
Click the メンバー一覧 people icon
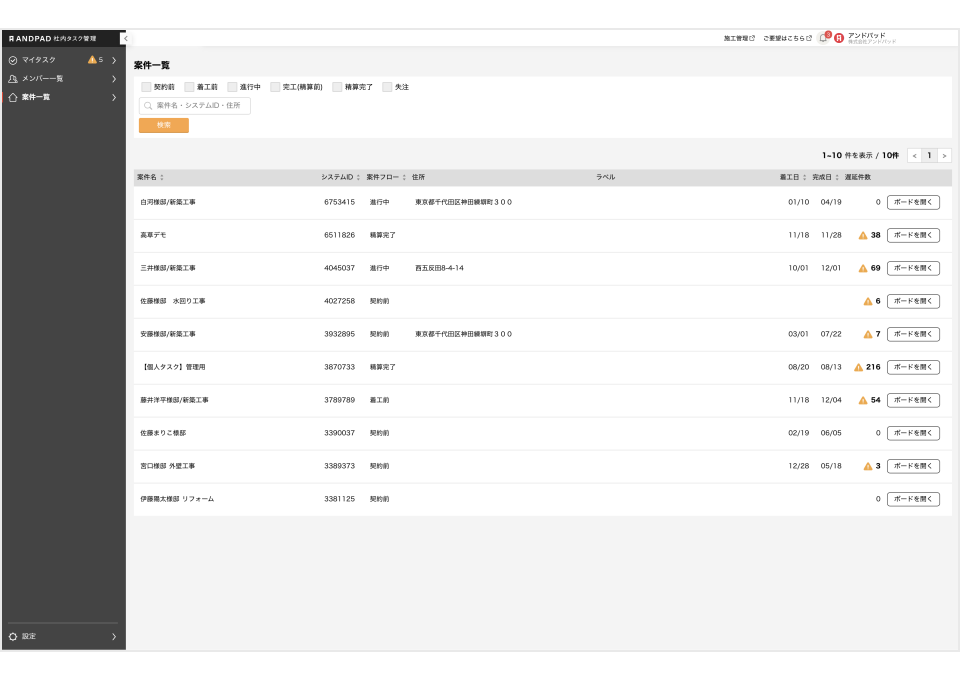(13, 78)
